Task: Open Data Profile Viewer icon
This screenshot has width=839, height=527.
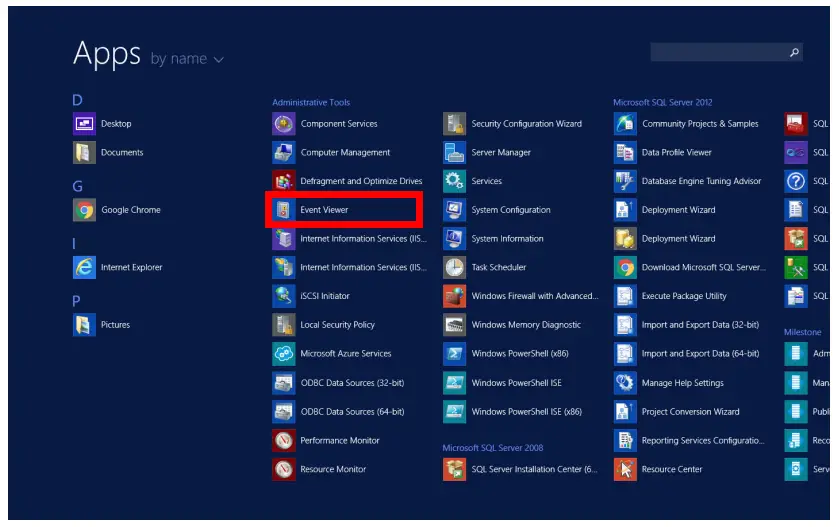Action: pyautogui.click(x=625, y=152)
